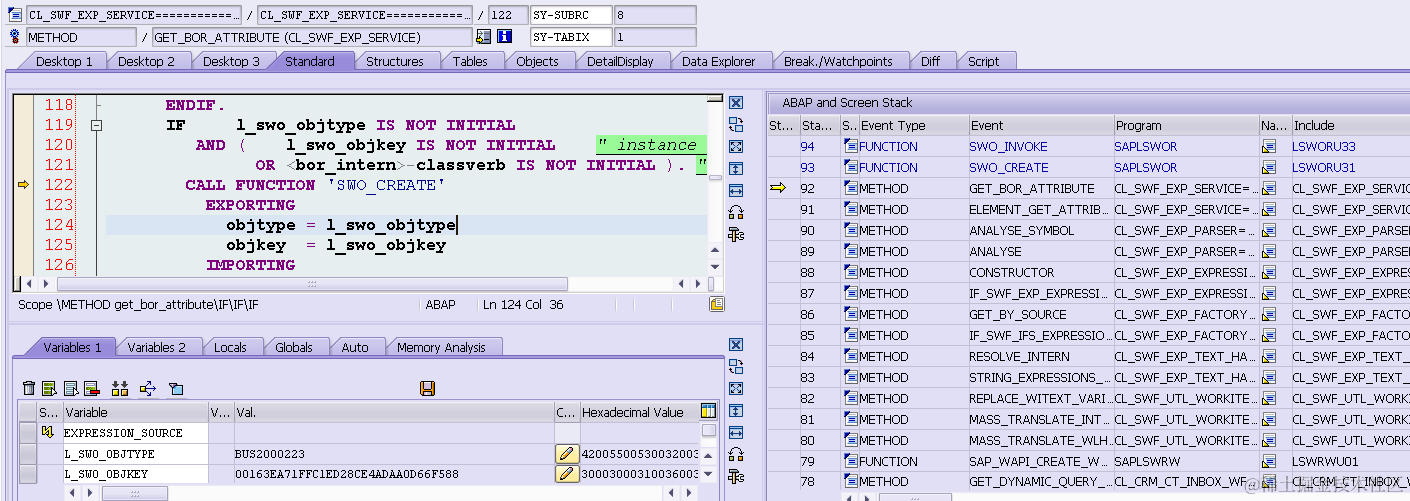
Task: Click the icon beside the METHOD field
Action: [x=15, y=37]
